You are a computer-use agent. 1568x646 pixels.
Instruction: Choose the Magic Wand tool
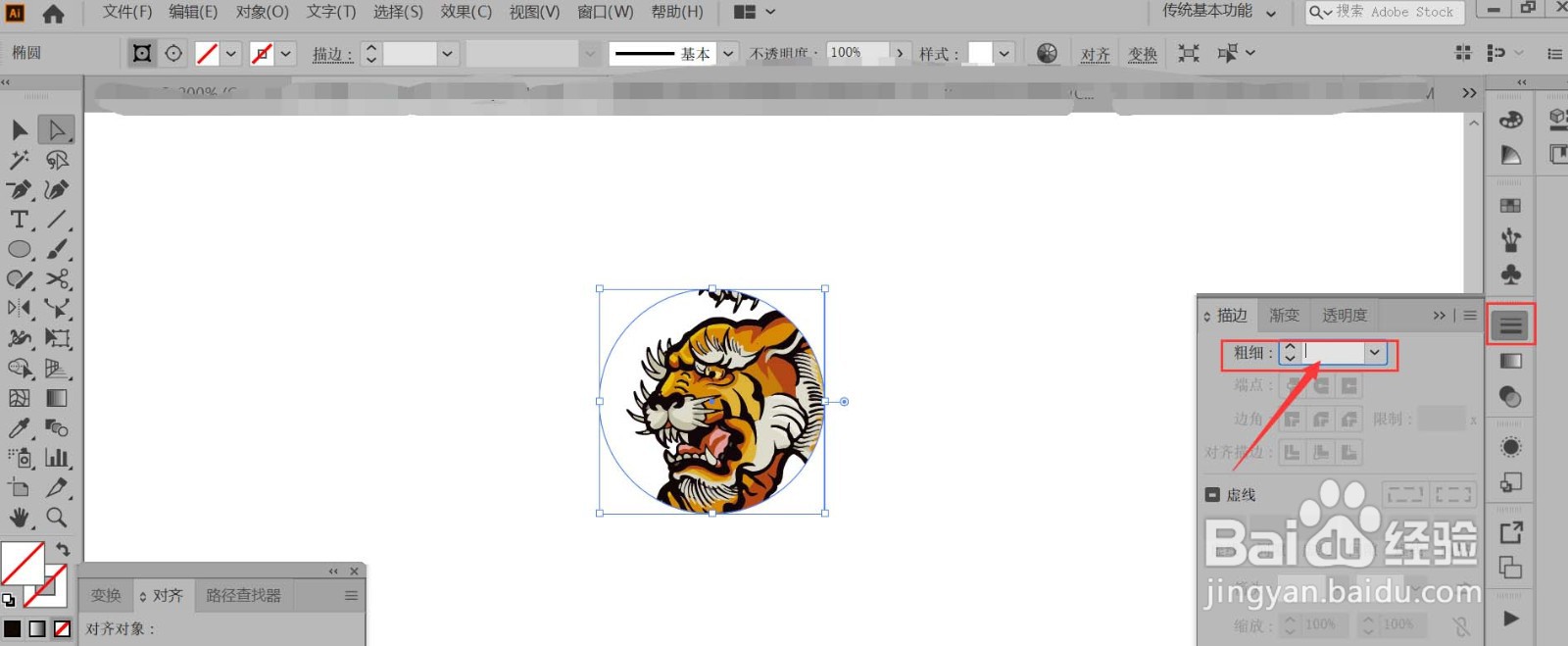point(20,160)
